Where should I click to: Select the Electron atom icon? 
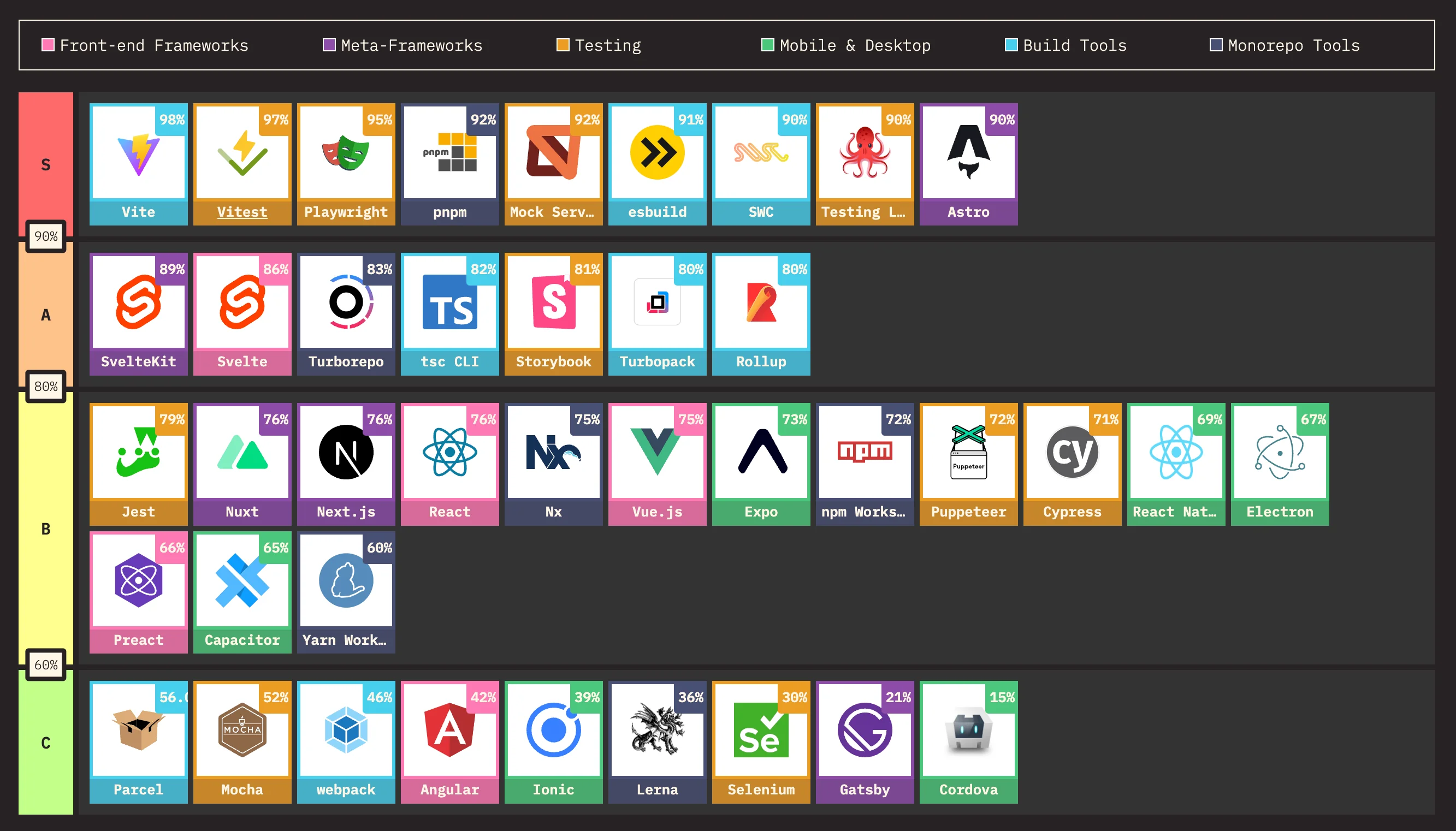(x=1280, y=453)
